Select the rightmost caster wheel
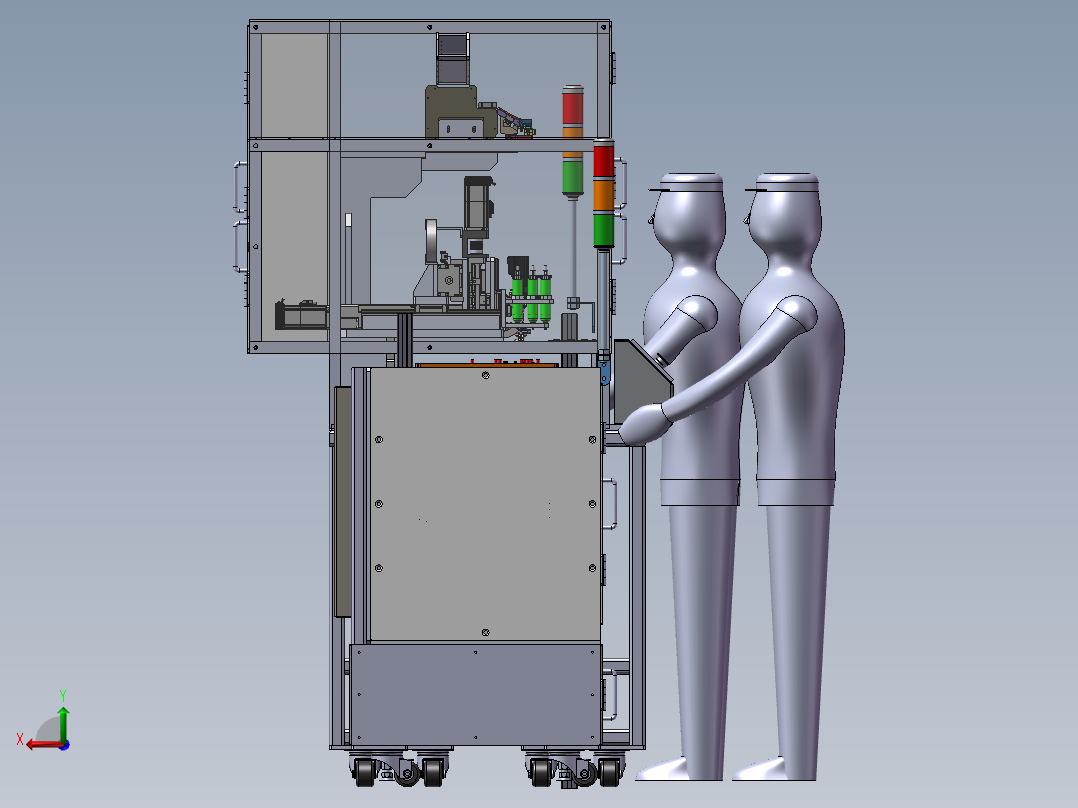 click(609, 772)
